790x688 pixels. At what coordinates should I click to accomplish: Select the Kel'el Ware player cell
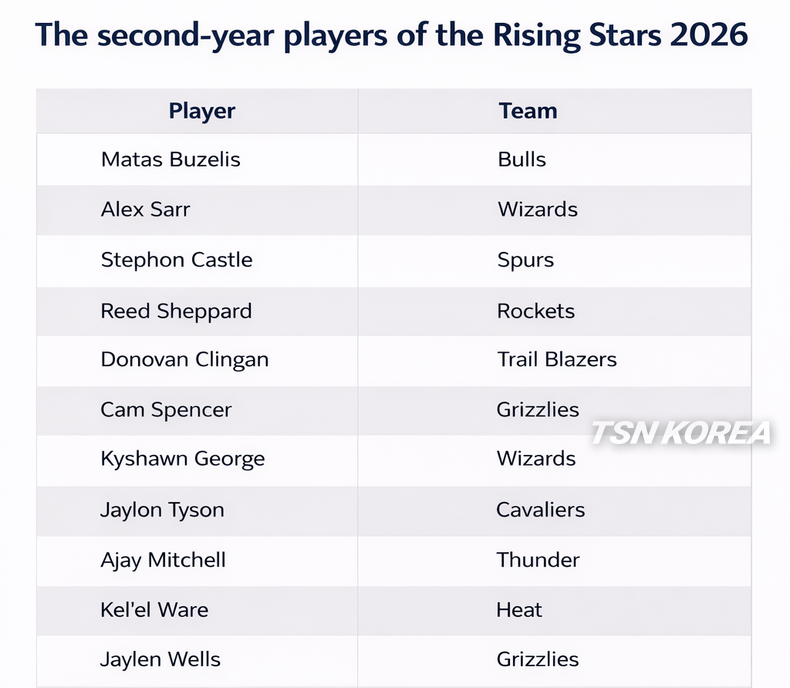[154, 610]
